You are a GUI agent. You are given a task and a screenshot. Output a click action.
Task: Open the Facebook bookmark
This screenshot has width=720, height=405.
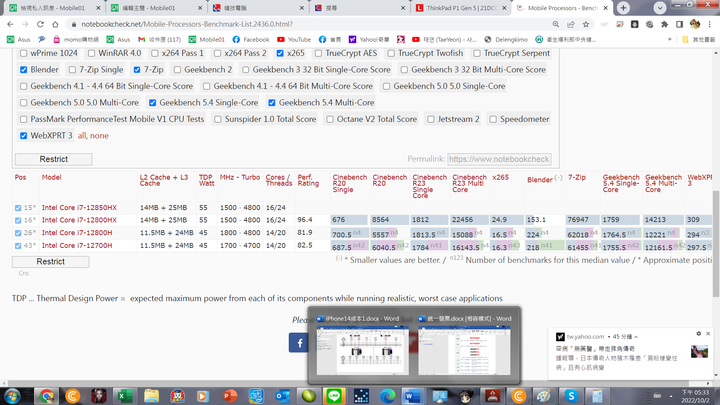(251, 39)
